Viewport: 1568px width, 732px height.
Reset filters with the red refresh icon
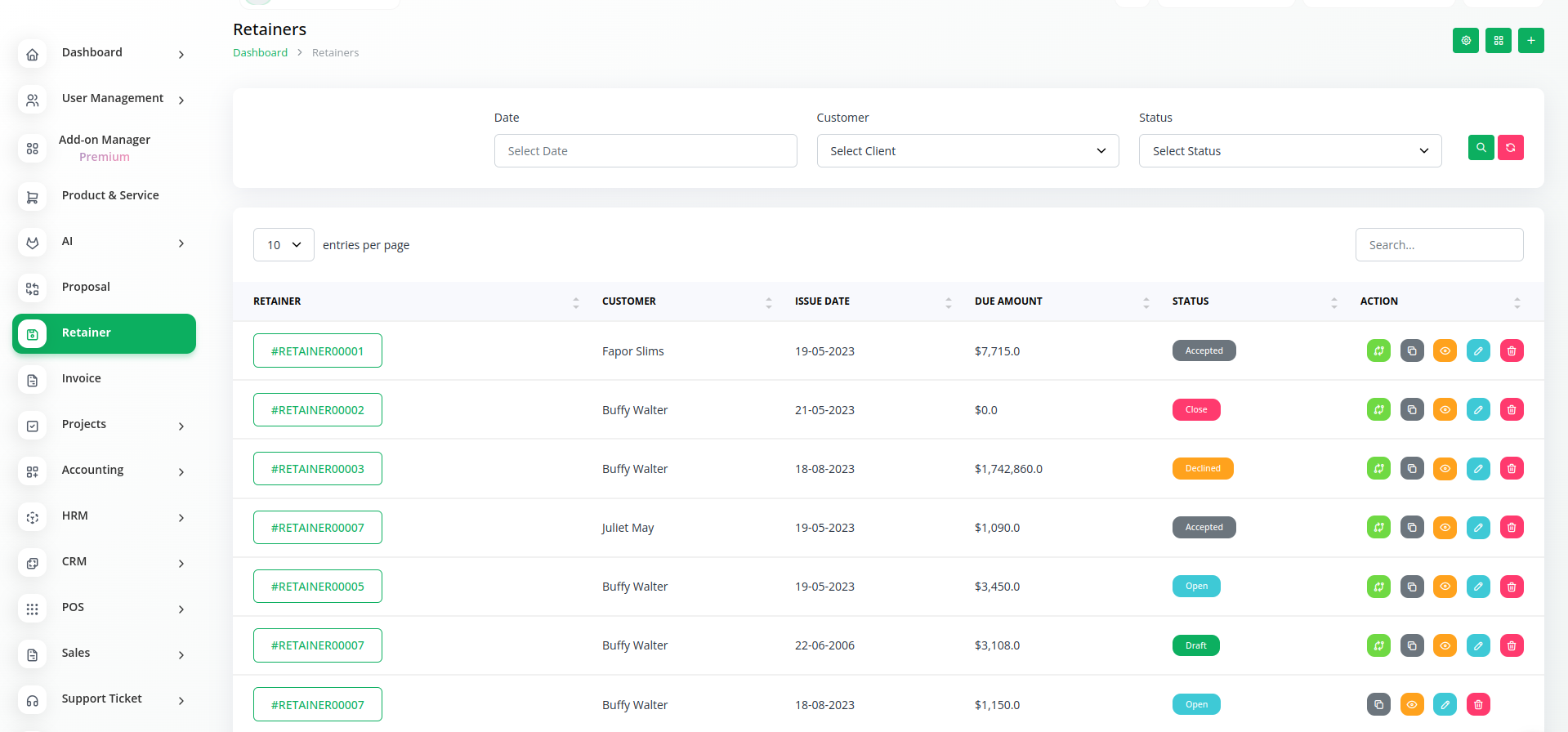tap(1510, 148)
